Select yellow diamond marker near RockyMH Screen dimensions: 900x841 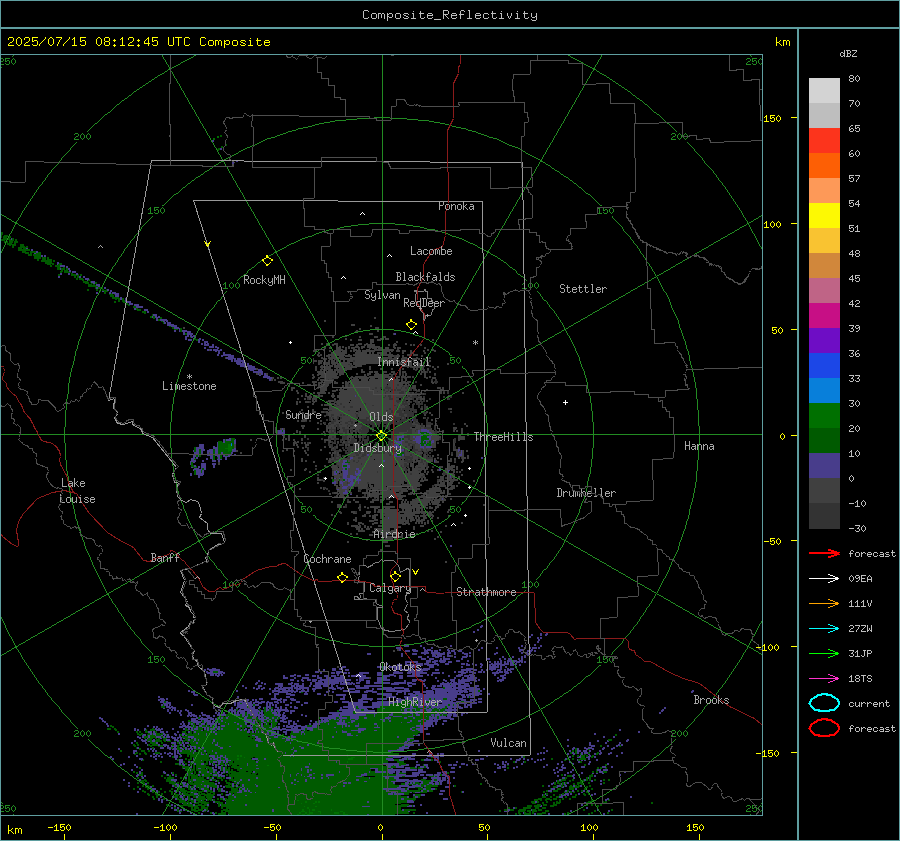click(267, 261)
